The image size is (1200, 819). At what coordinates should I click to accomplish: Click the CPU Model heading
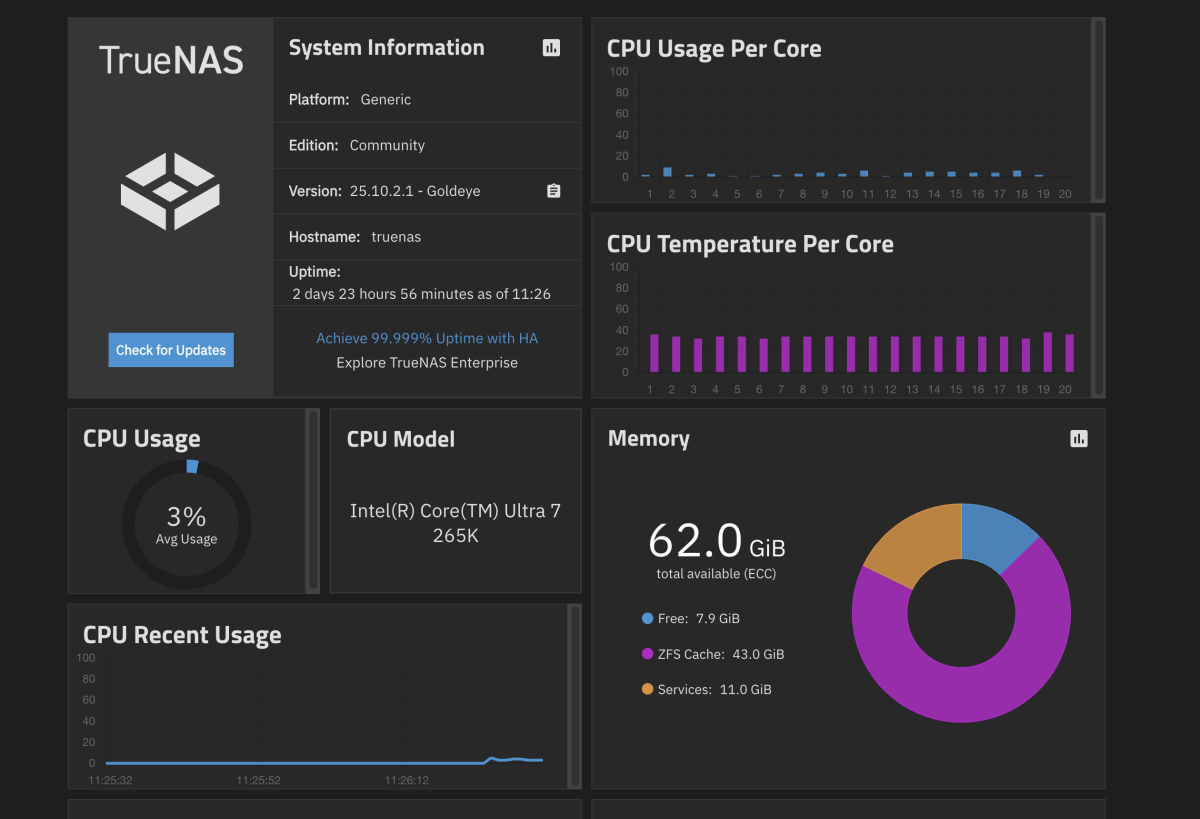(x=401, y=439)
